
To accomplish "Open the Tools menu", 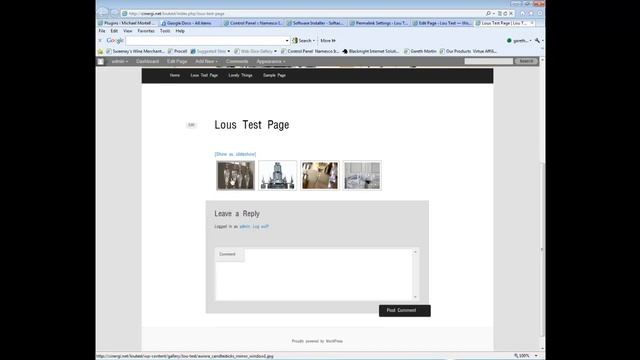I will [x=165, y=31].
